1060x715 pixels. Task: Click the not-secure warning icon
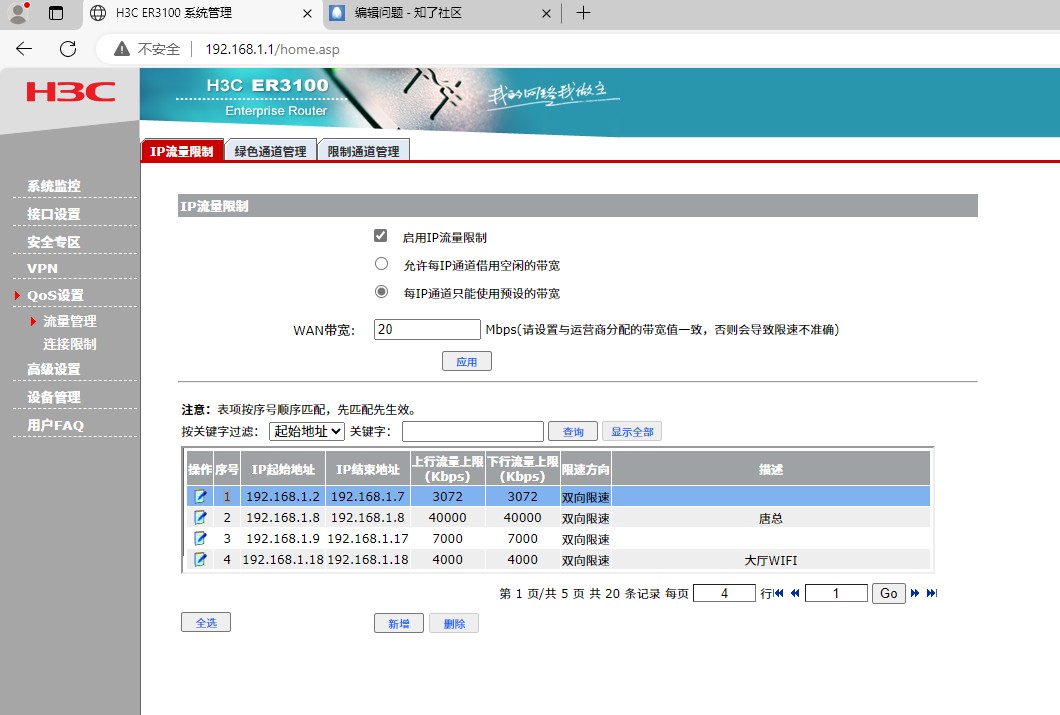point(122,49)
